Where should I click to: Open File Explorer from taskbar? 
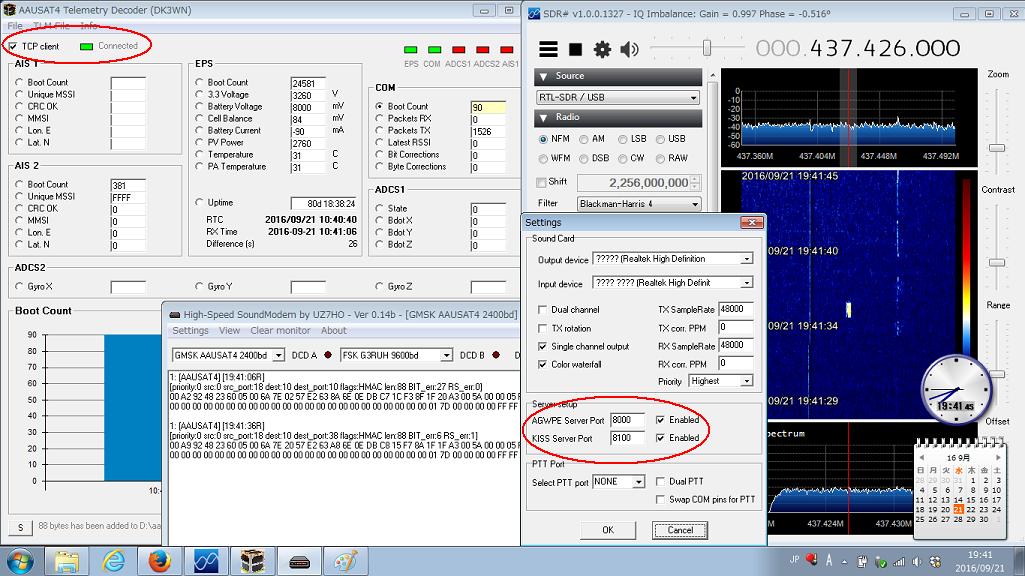pos(67,562)
